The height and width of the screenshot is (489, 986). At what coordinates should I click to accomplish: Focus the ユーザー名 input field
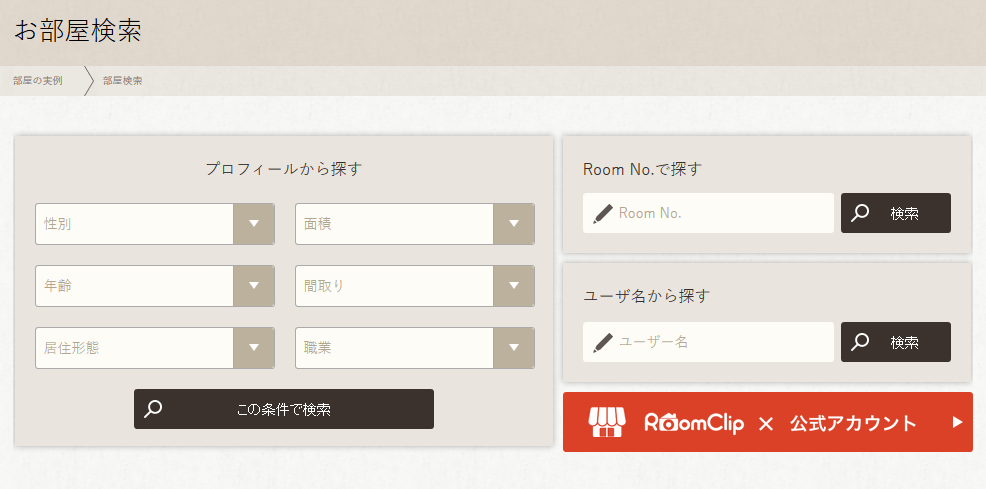click(722, 342)
